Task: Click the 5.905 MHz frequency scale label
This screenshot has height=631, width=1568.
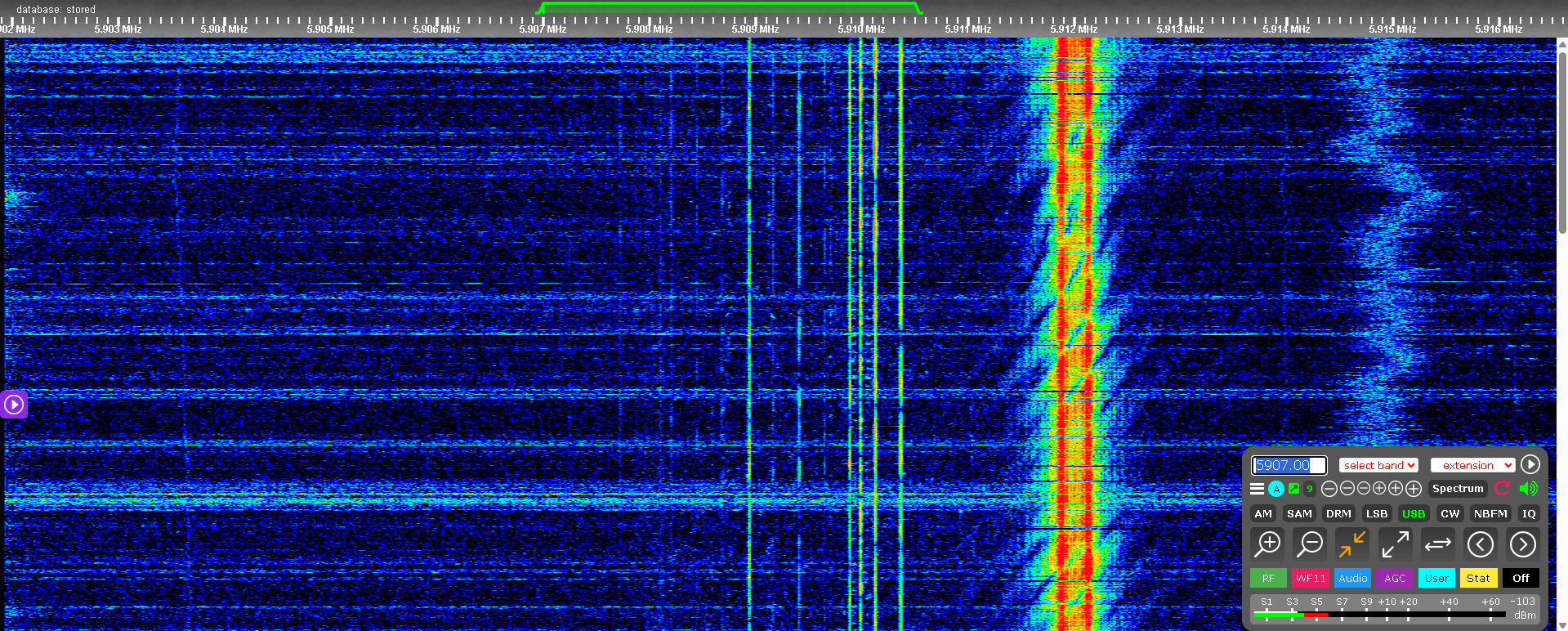Action: coord(330,29)
